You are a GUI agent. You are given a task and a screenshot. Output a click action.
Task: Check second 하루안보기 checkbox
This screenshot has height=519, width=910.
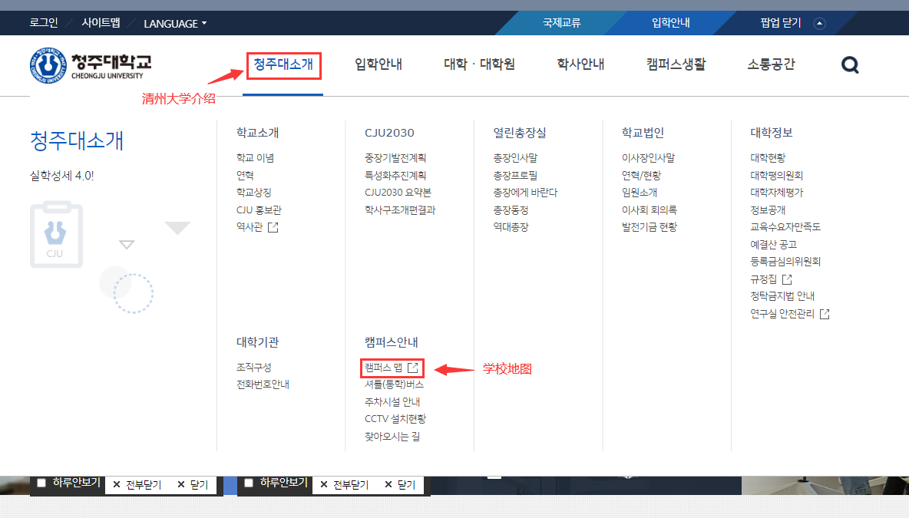(x=248, y=483)
